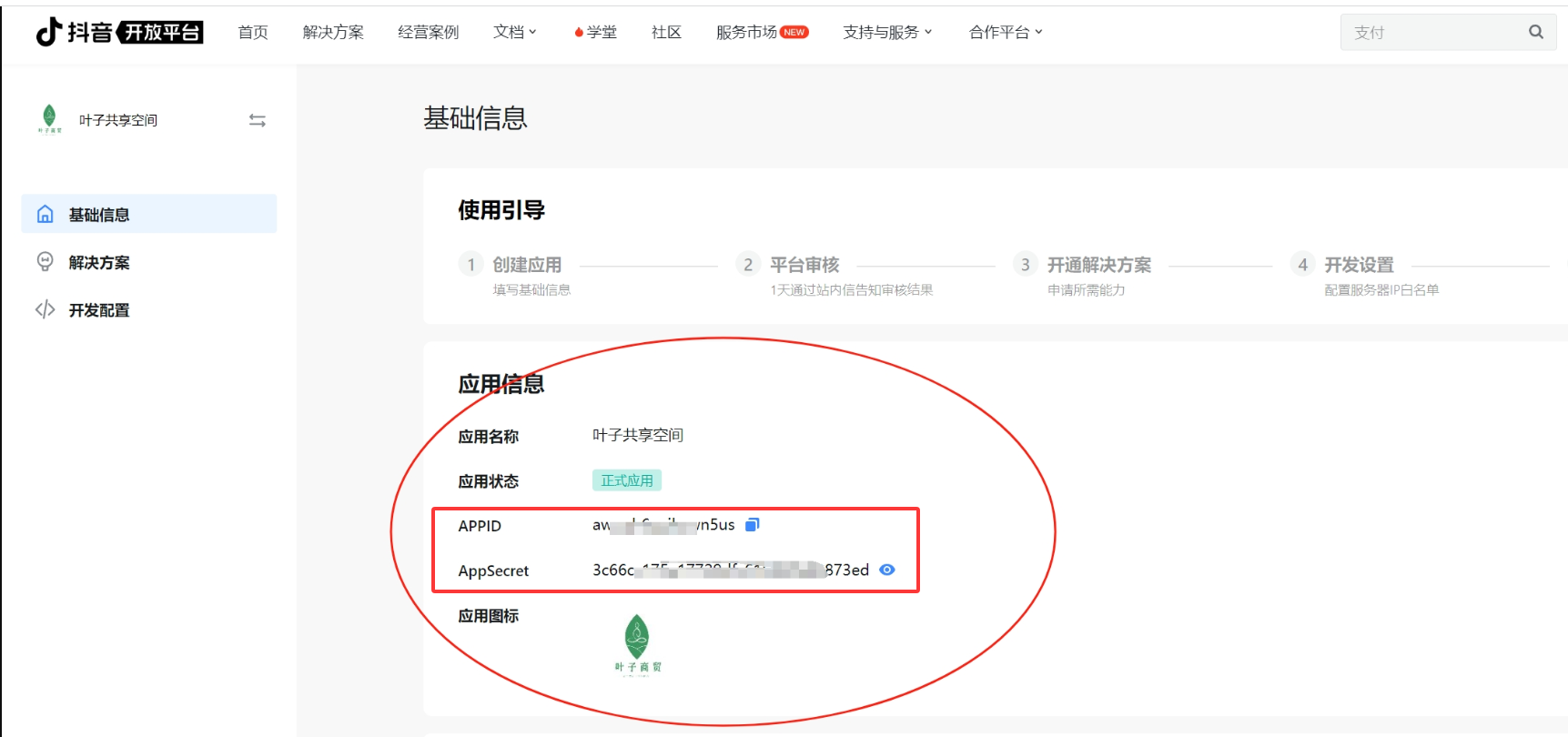
Task: Click the 叶子共享空间 name in sidebar
Action: click(118, 120)
